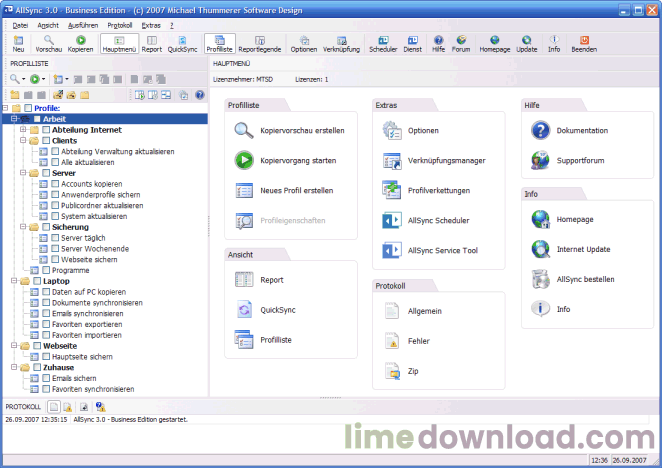The height and width of the screenshot is (468, 662).
Task: Open the Protokoll menu in menu bar
Action: pyautogui.click(x=120, y=24)
